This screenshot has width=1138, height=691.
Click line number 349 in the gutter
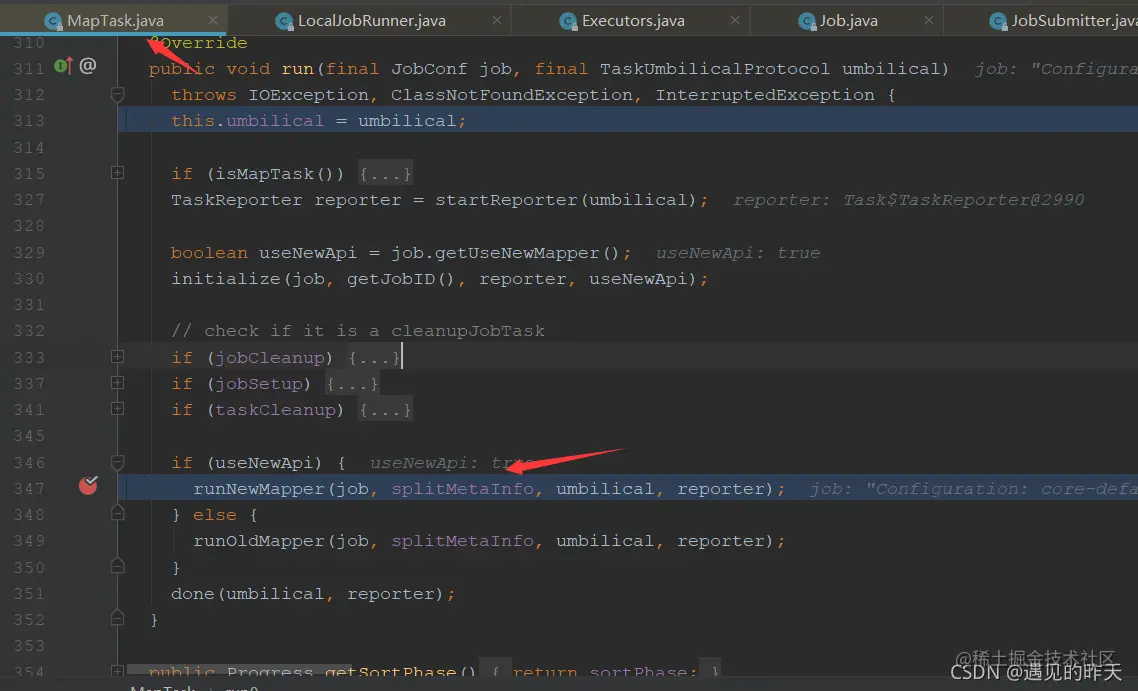tap(29, 541)
